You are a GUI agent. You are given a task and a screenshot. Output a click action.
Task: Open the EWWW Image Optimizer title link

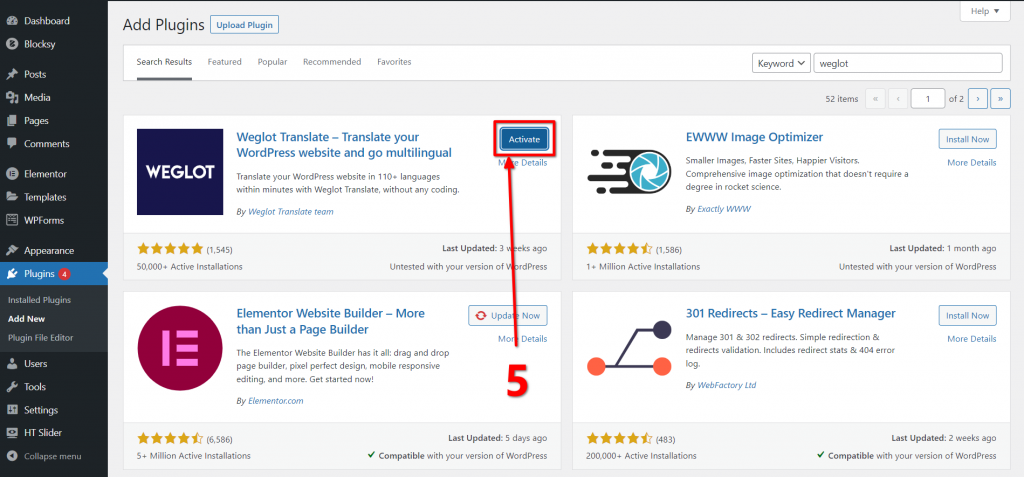(x=754, y=137)
